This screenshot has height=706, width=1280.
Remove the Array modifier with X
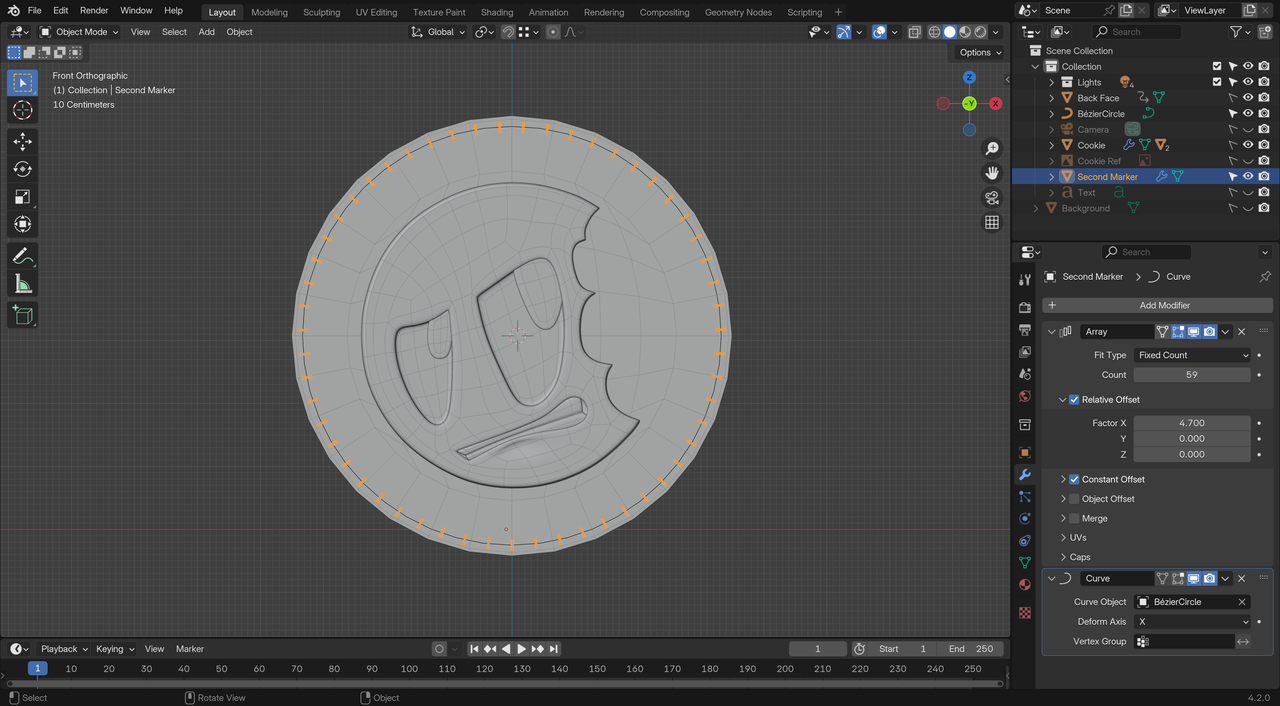[x=1241, y=331]
